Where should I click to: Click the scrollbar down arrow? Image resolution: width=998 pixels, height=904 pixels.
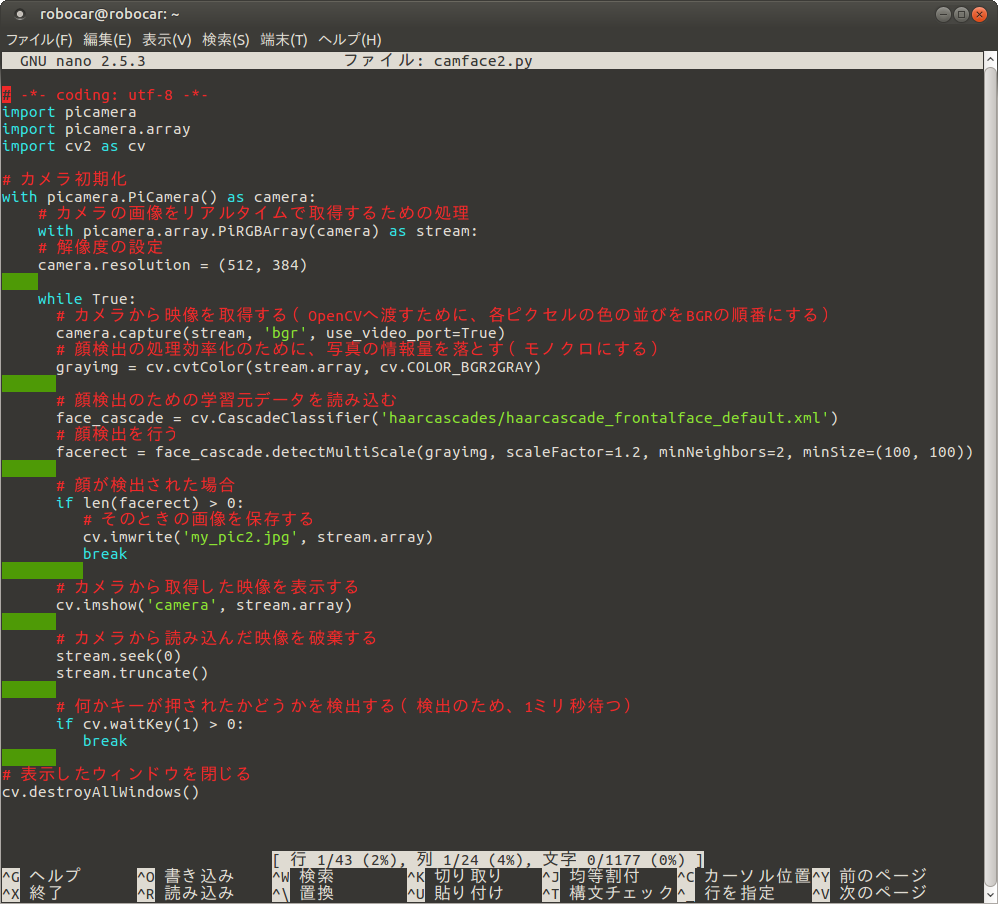[990, 893]
